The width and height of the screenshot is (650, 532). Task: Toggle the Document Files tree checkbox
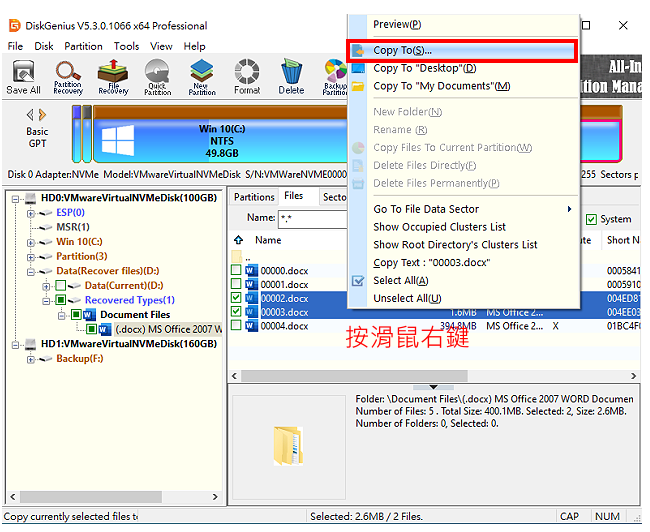pos(76,314)
